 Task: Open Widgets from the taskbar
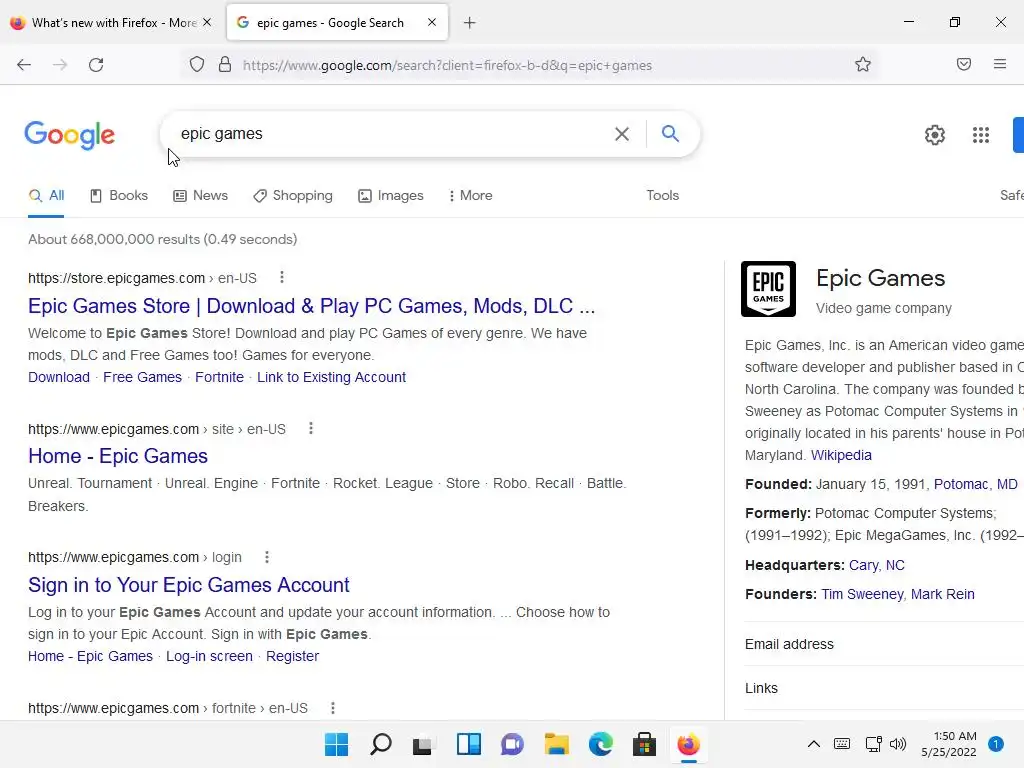[x=469, y=744]
